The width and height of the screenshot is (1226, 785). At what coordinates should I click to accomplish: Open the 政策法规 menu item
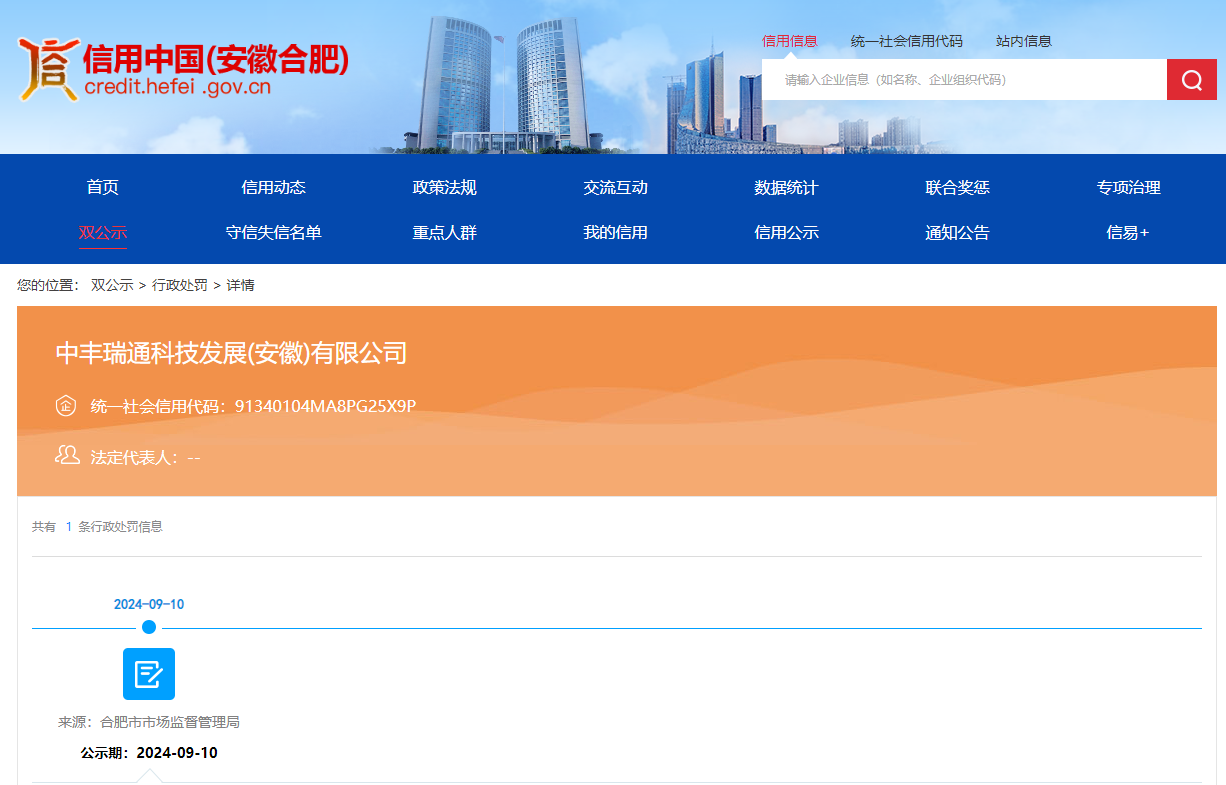[x=445, y=187]
